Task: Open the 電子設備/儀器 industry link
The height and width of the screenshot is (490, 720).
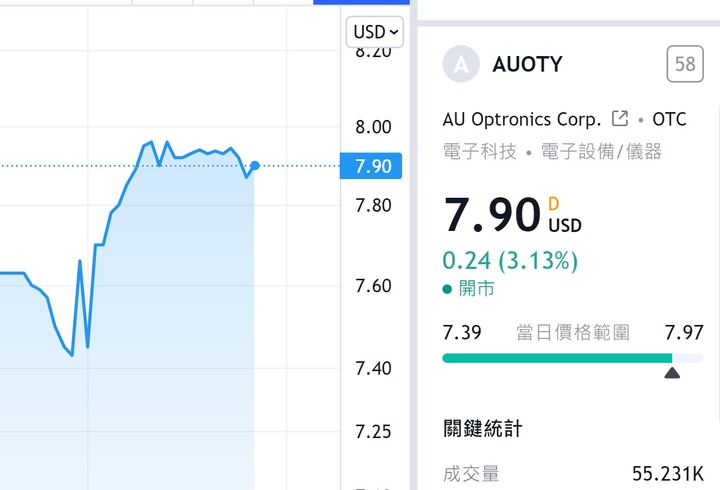Action: [601, 151]
